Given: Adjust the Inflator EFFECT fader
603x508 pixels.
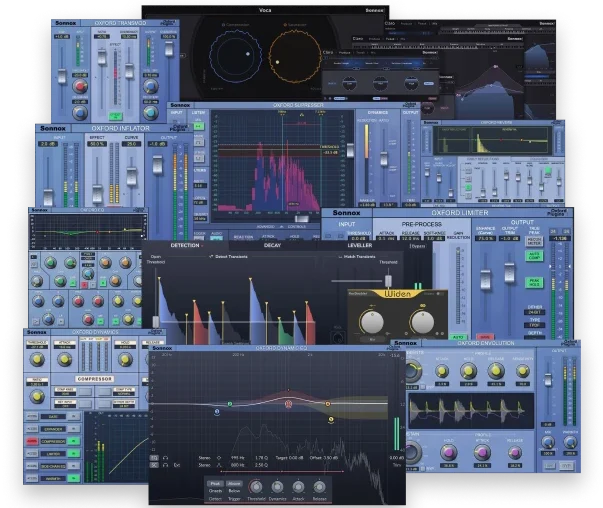Looking at the screenshot, I should point(97,193).
